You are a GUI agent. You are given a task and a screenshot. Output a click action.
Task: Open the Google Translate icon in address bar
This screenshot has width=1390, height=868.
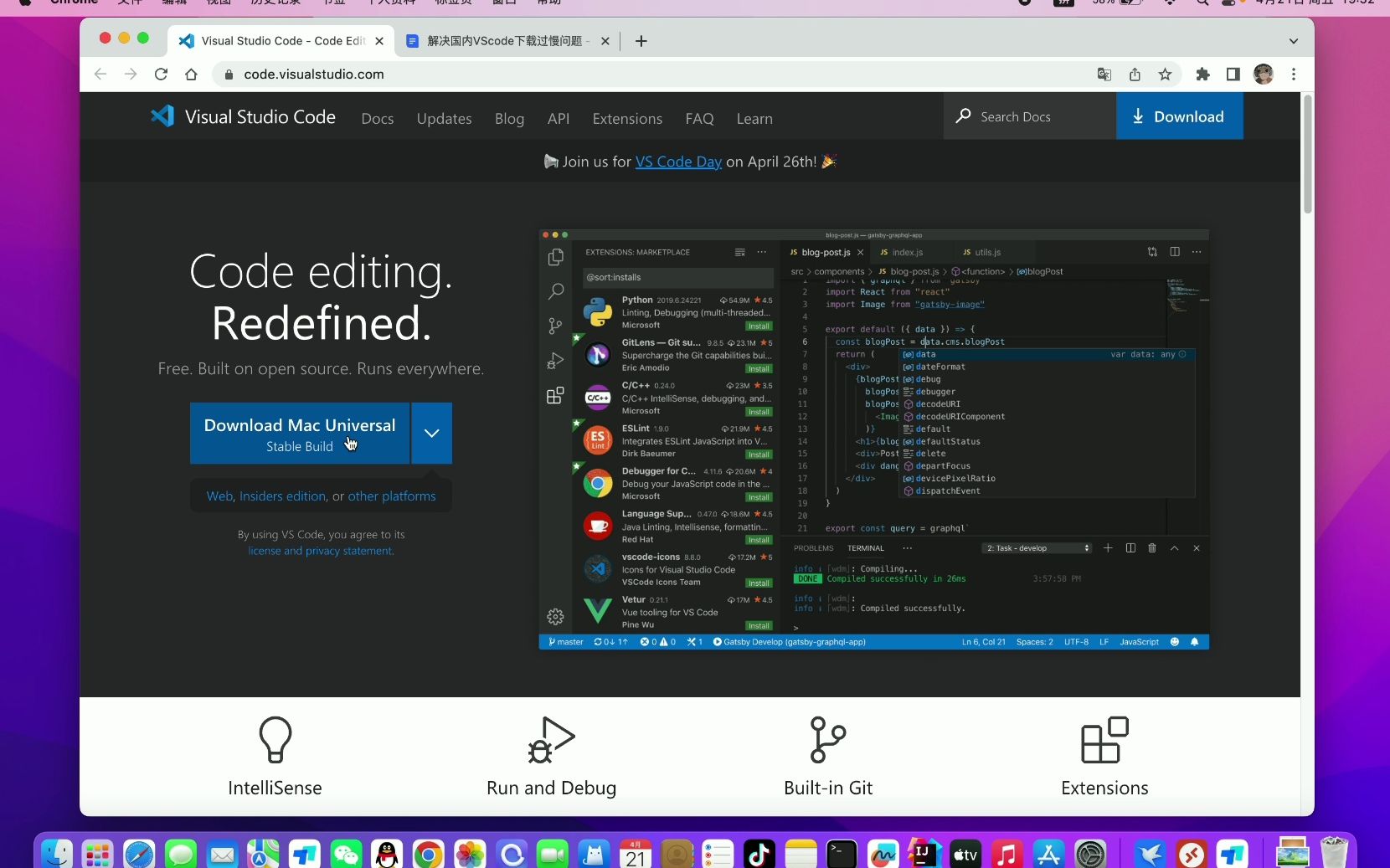(x=1104, y=74)
